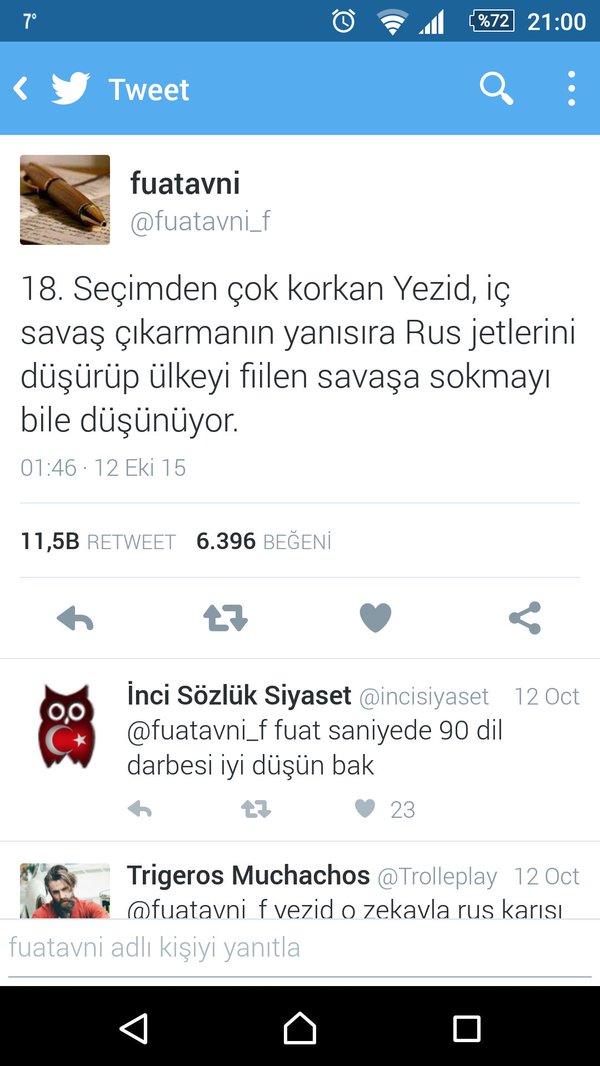
Task: View the 11,5B retweets list
Action: (x=98, y=541)
